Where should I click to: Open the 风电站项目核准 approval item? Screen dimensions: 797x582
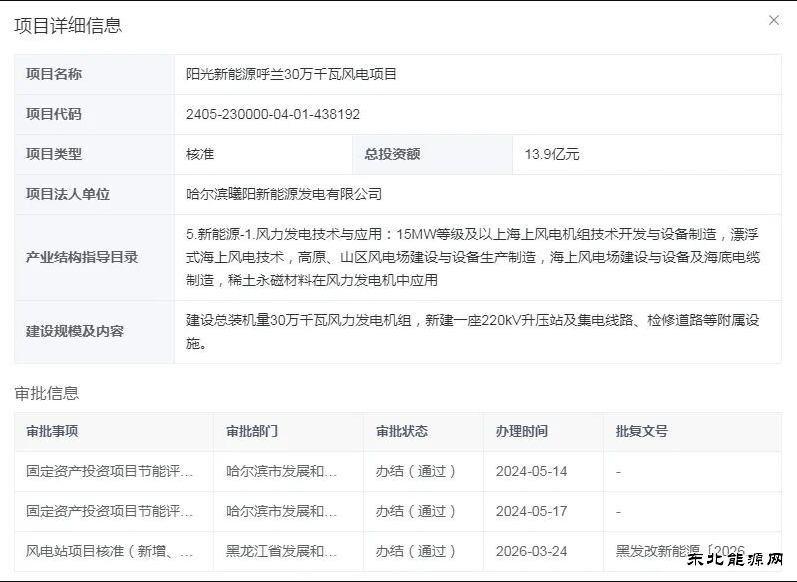point(110,551)
